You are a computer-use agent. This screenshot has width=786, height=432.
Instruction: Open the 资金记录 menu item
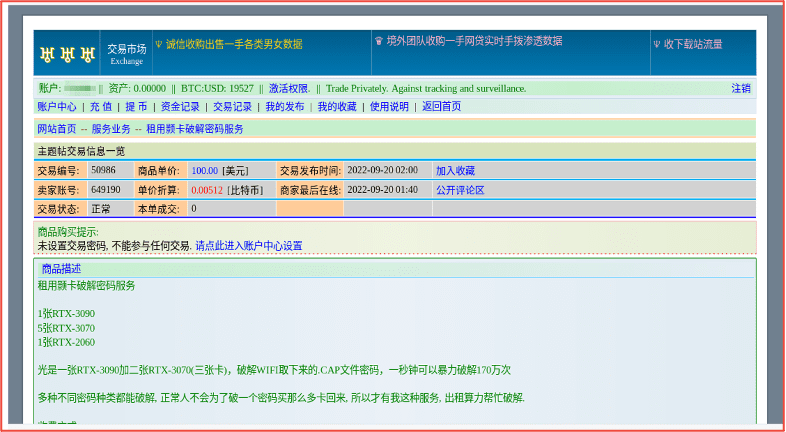pos(180,107)
